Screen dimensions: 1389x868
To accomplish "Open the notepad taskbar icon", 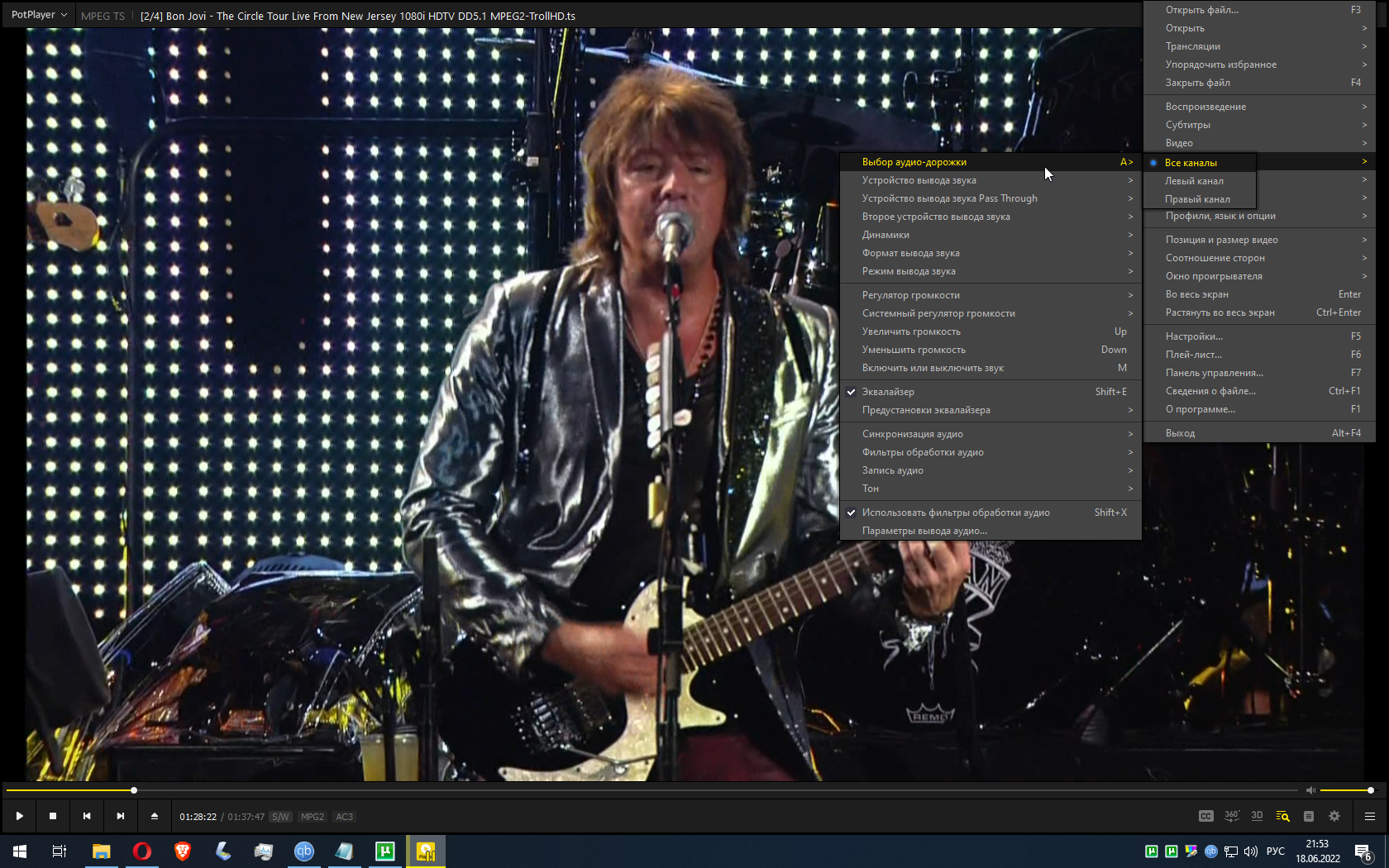I will tap(345, 851).
